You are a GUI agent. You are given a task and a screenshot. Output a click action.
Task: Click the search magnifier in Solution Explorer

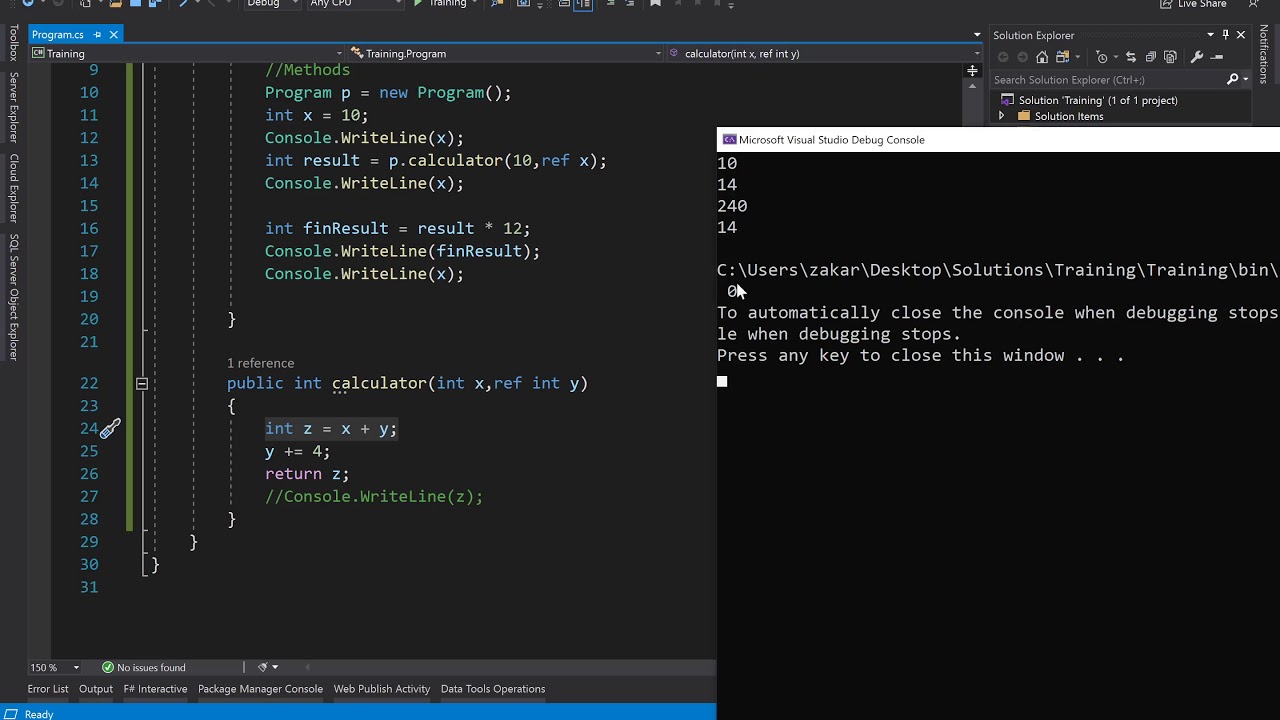pos(1232,79)
